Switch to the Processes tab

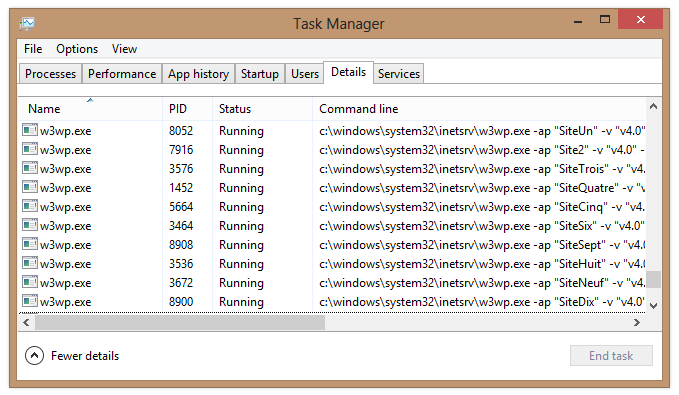point(50,74)
